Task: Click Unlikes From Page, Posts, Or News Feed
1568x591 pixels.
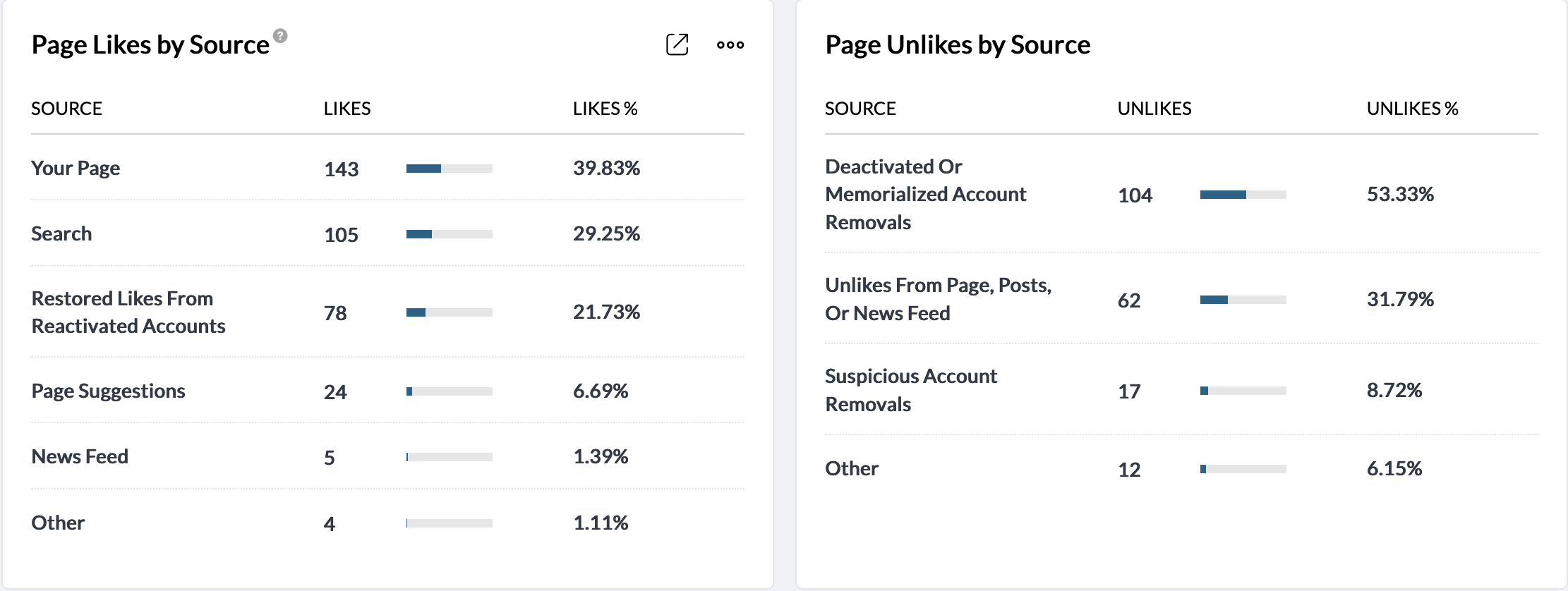Action: click(x=938, y=299)
